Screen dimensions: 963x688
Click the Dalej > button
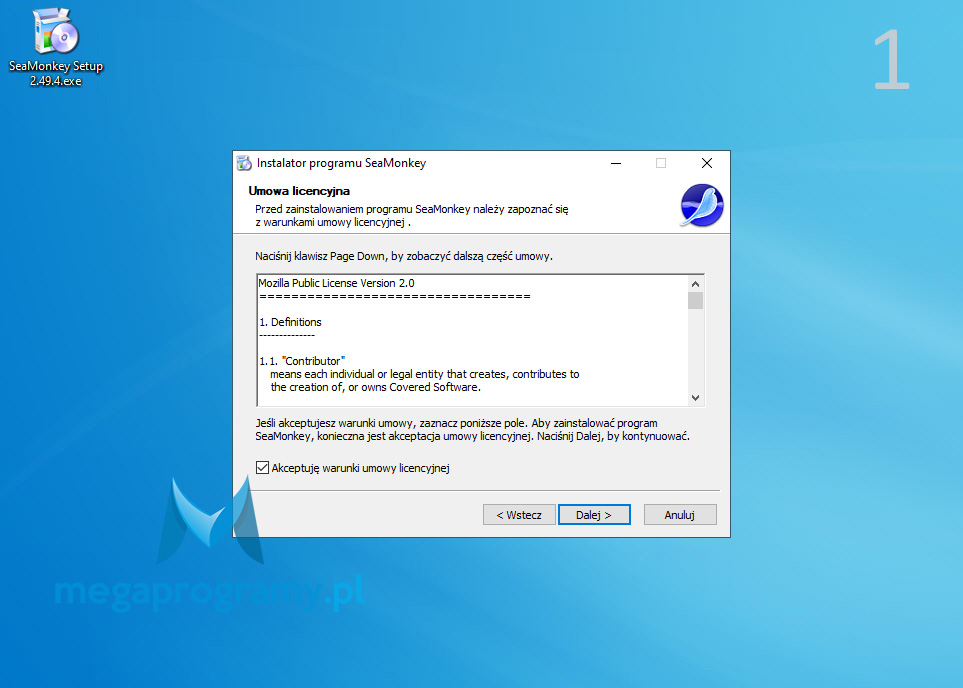[594, 515]
